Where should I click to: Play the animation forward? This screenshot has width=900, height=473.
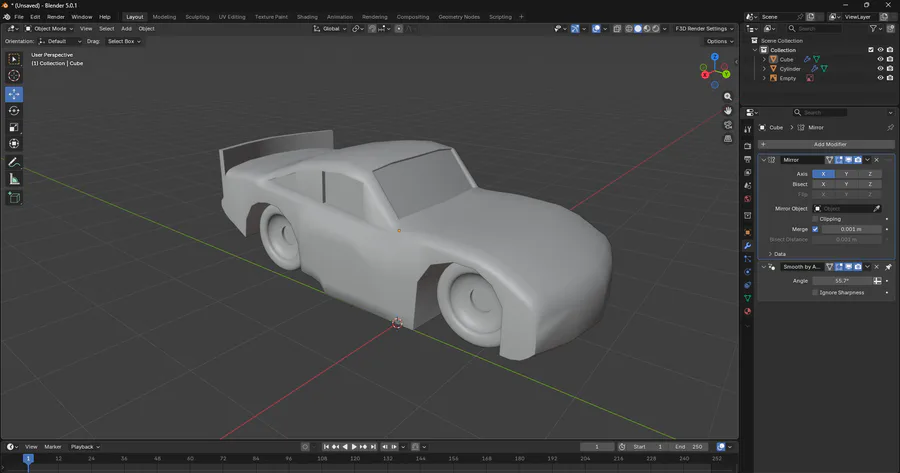[x=354, y=447]
